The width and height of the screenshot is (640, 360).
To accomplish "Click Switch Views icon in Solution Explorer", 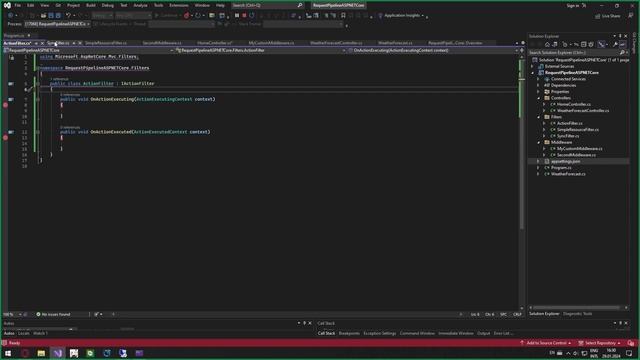I will (555, 44).
